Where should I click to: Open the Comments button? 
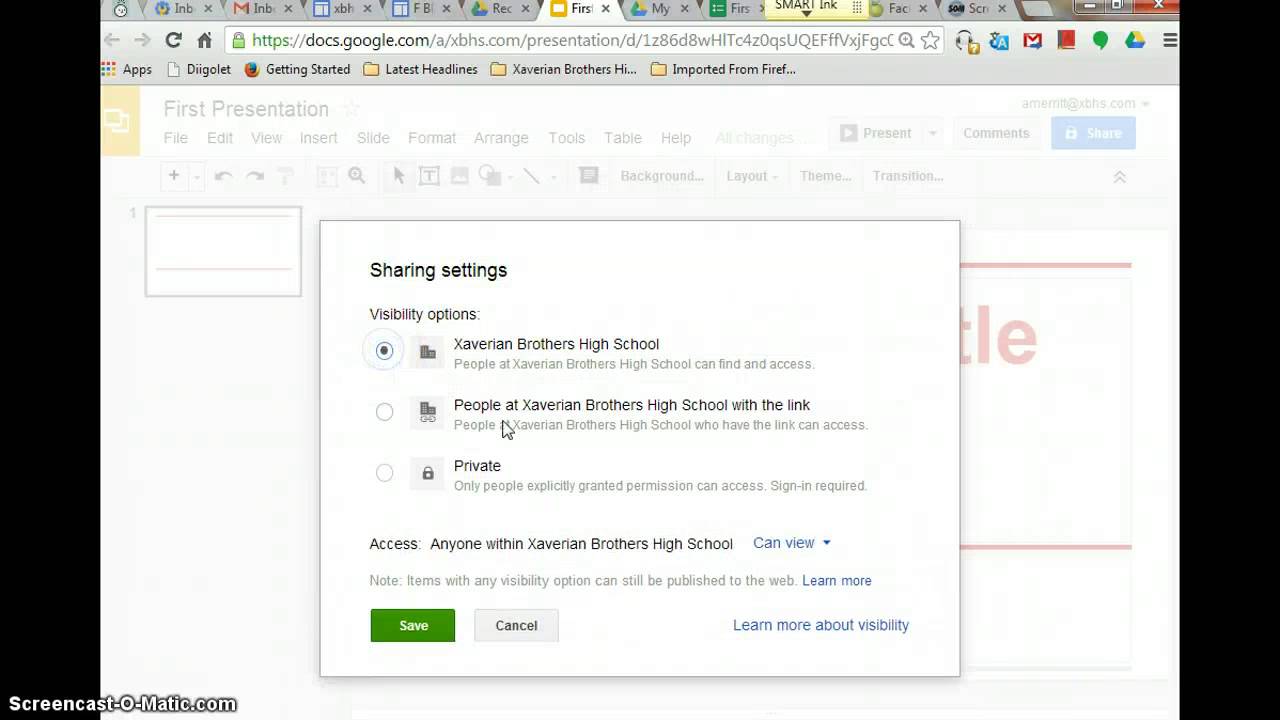(996, 133)
